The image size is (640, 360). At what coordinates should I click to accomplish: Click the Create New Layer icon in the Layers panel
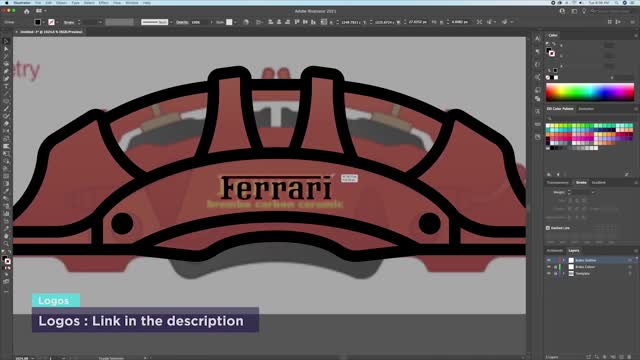pyautogui.click(x=622, y=357)
